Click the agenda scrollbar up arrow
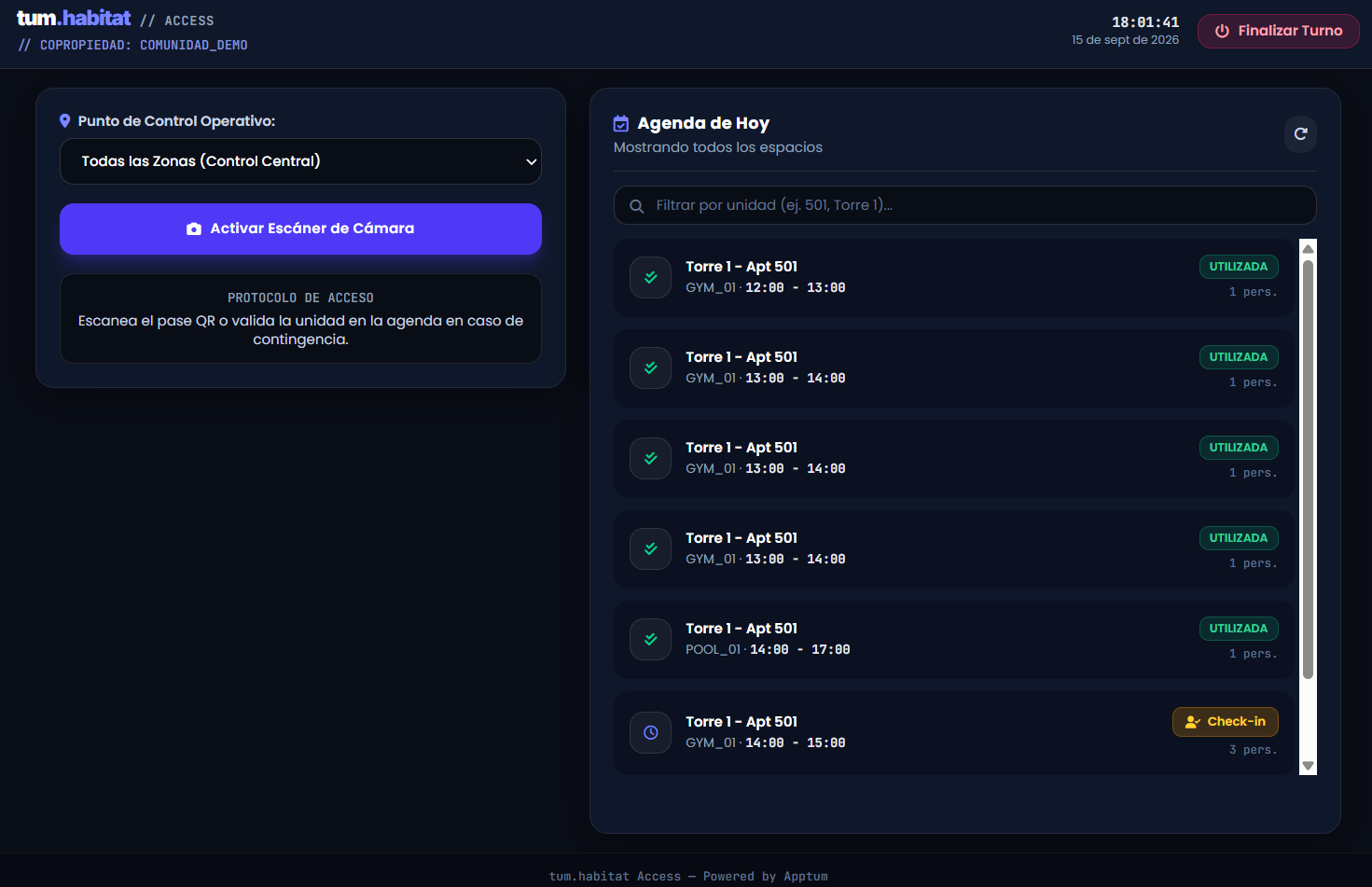Viewport: 1372px width, 887px height. click(1308, 248)
